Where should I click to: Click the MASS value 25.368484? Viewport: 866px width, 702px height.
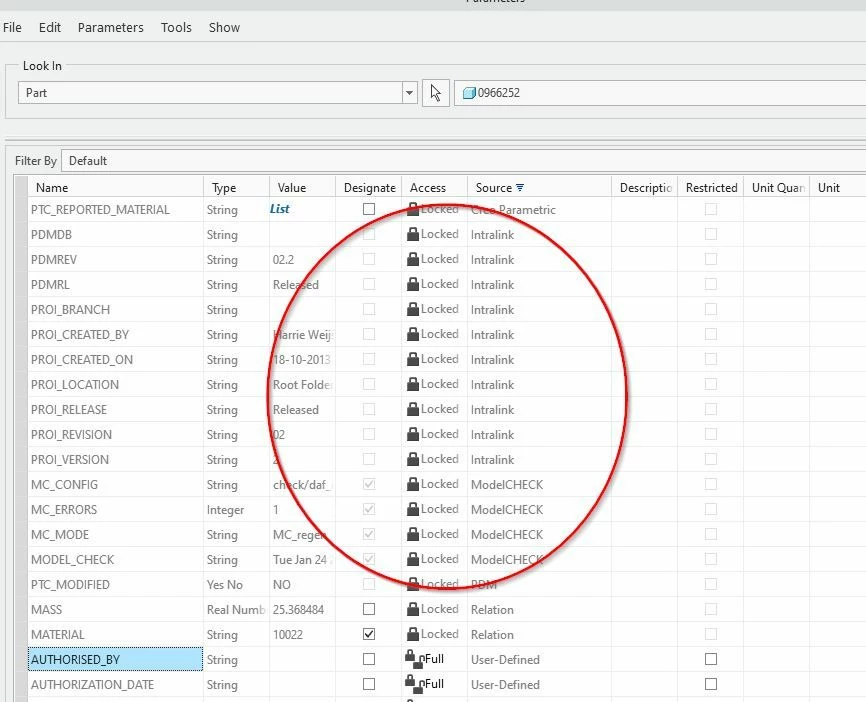298,610
